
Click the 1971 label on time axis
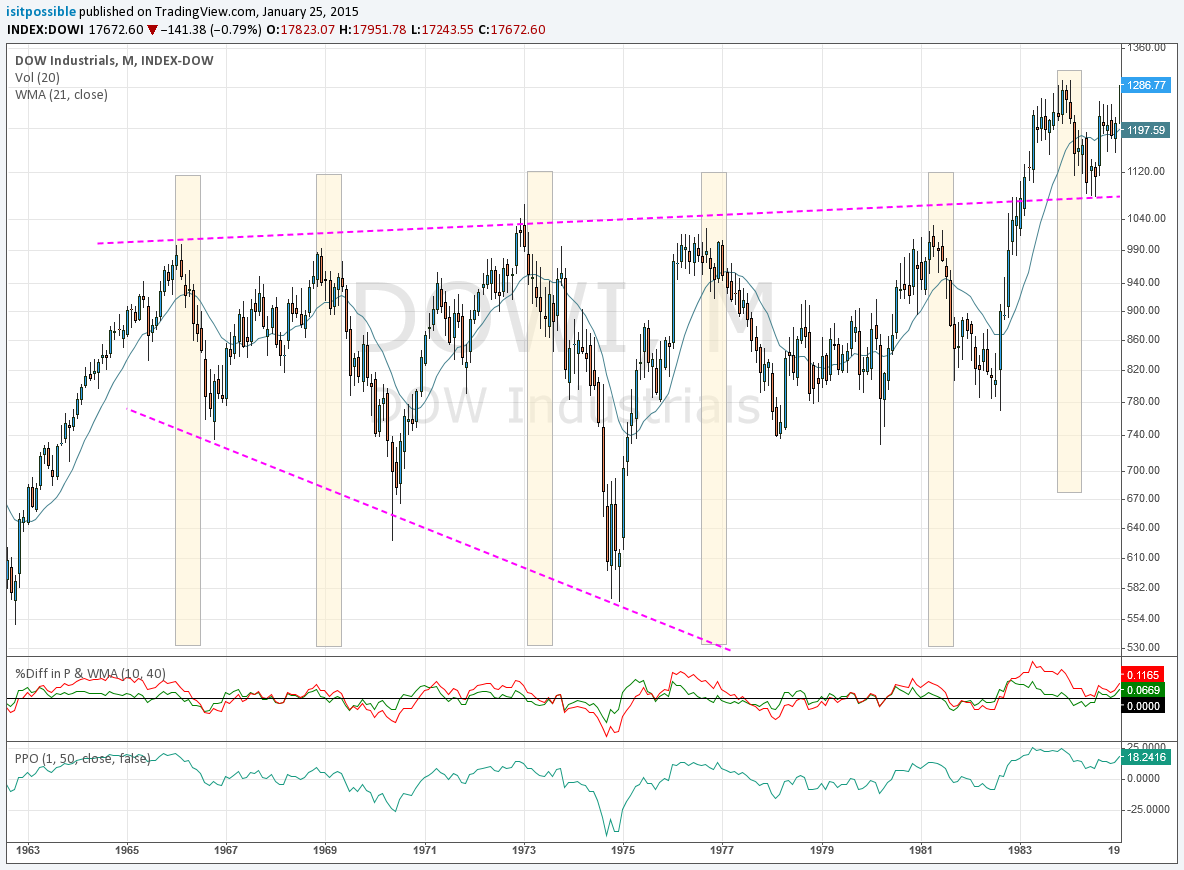click(x=425, y=850)
